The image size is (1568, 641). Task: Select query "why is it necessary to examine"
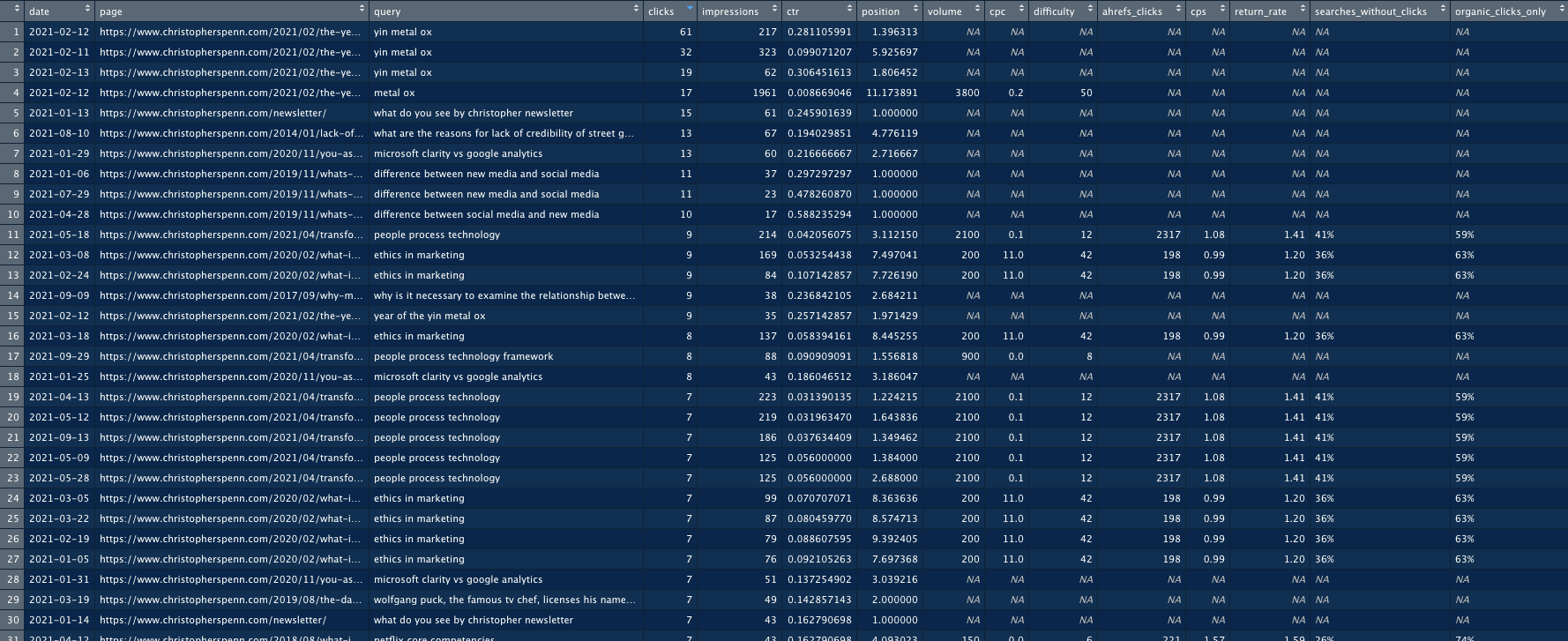tap(504, 295)
